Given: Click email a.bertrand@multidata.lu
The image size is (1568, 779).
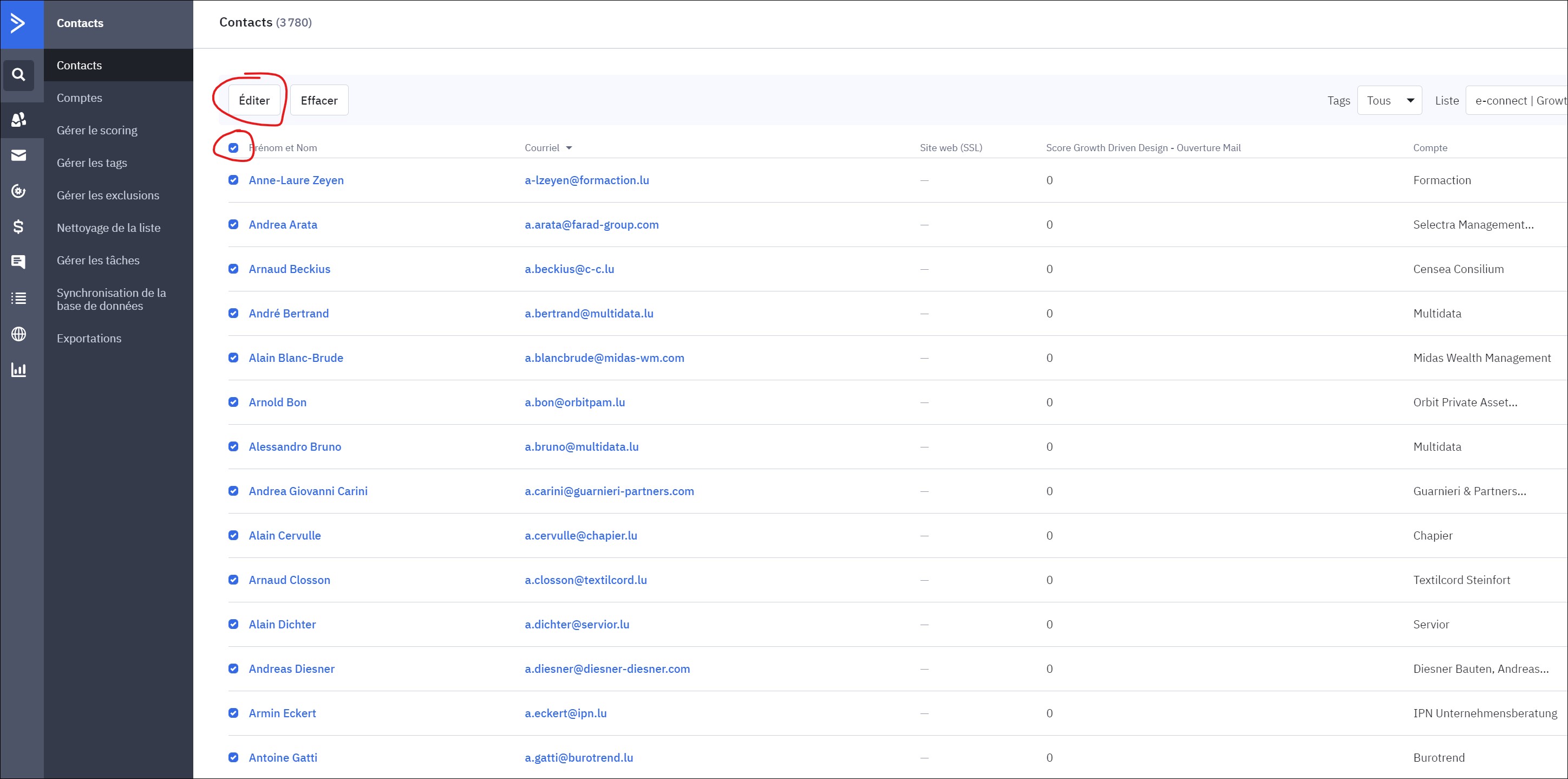Looking at the screenshot, I should click(589, 314).
